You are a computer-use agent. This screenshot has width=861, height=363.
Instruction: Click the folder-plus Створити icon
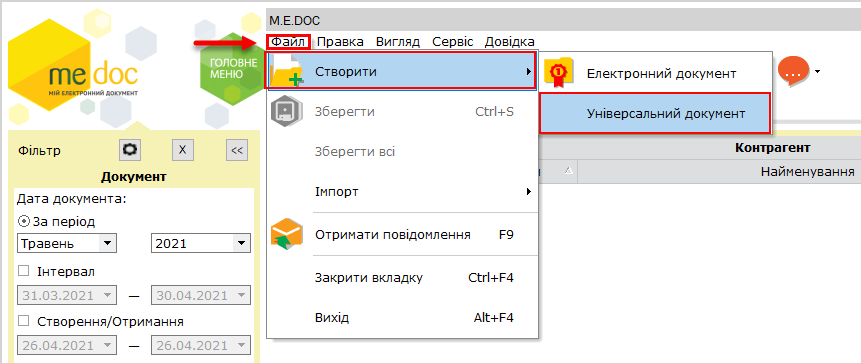pos(288,71)
